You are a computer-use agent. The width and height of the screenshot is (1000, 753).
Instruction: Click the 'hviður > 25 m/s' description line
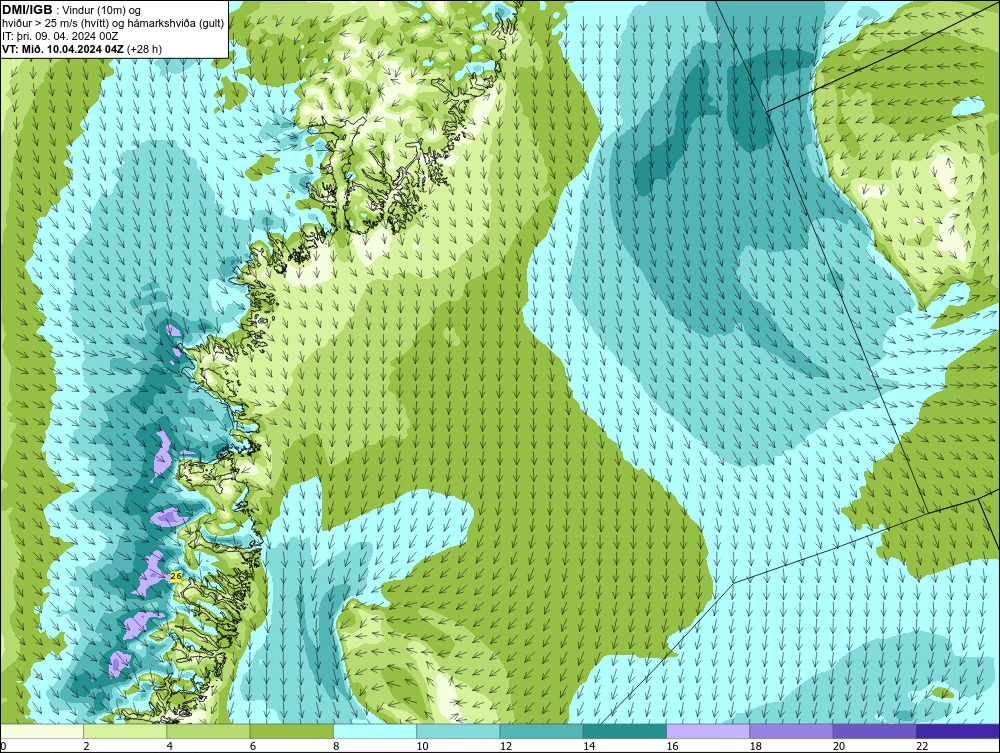click(x=113, y=24)
